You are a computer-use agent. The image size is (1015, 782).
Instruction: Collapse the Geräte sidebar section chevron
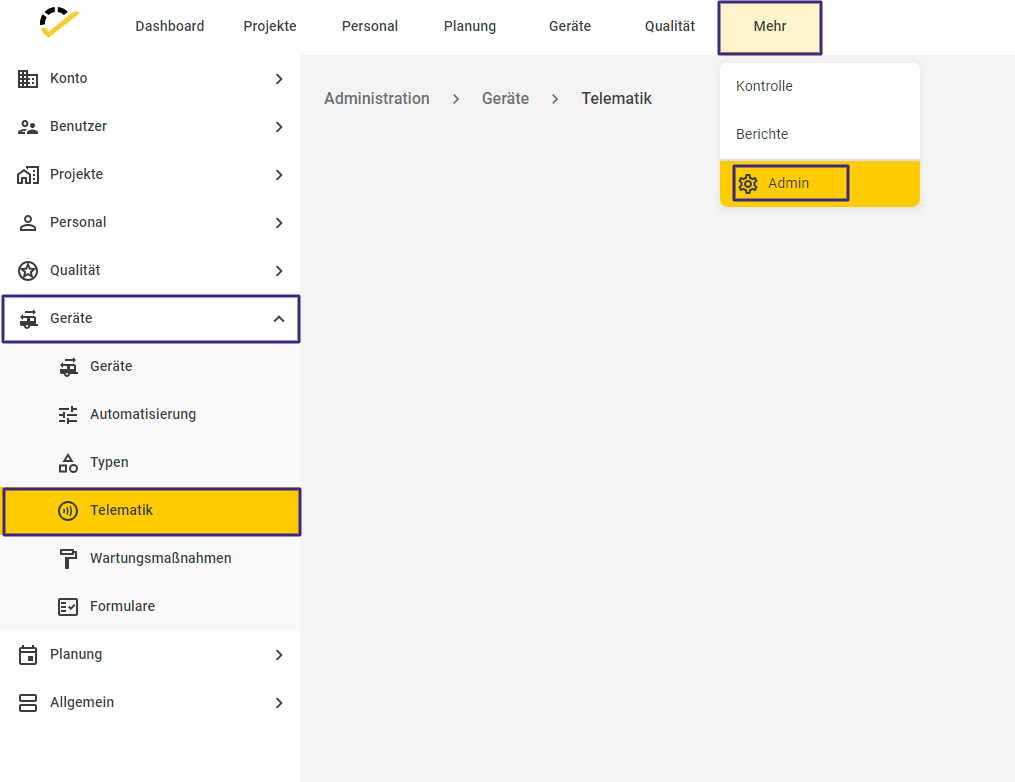(279, 318)
